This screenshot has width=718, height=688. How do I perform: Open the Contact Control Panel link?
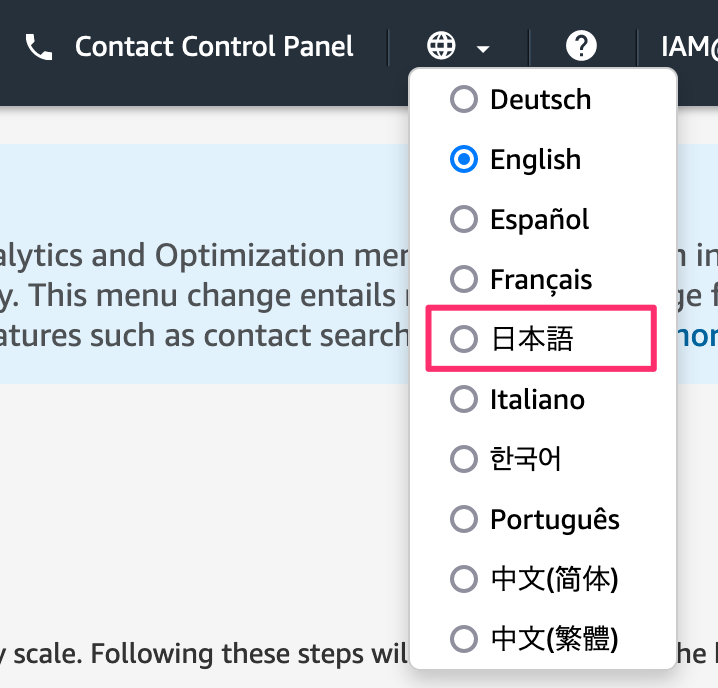tap(214, 46)
